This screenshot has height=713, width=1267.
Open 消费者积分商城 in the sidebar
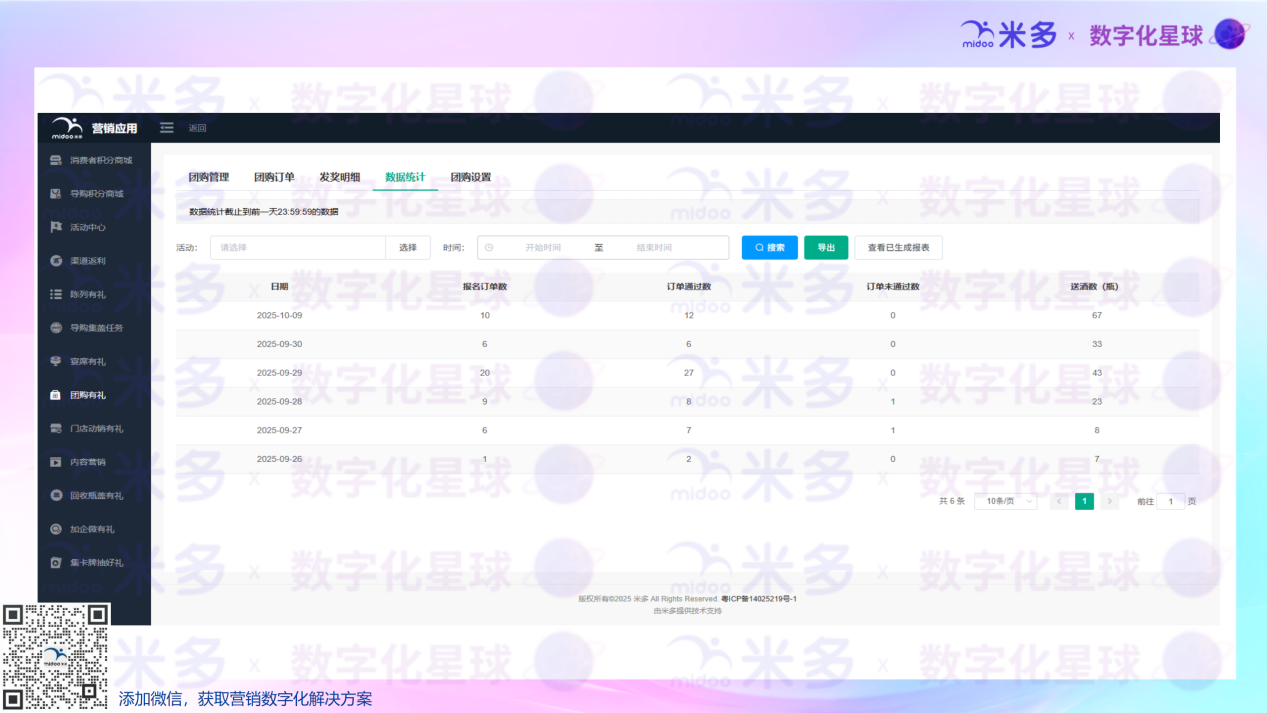(x=100, y=160)
